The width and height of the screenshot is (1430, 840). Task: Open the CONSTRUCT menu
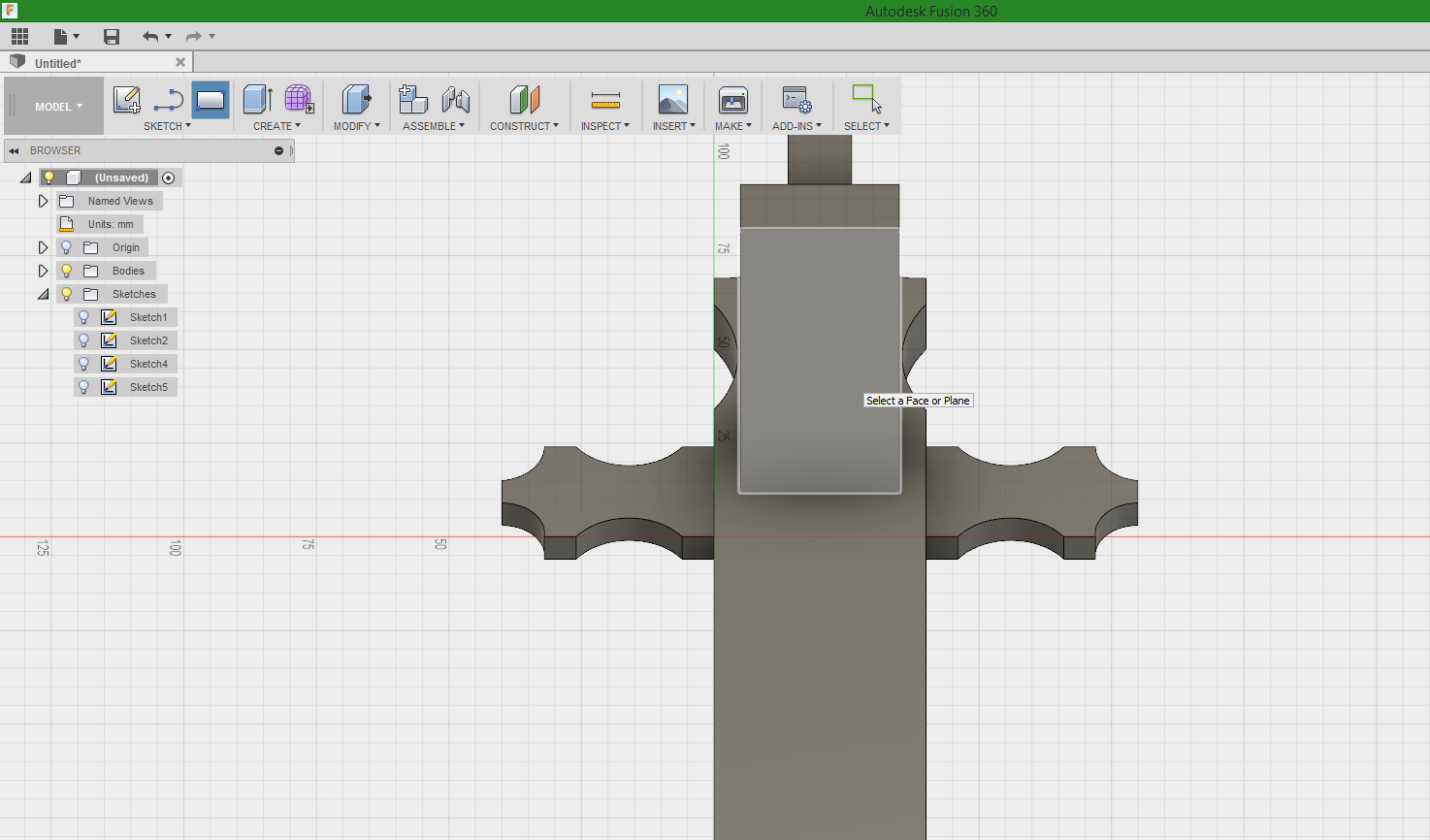coord(524,126)
